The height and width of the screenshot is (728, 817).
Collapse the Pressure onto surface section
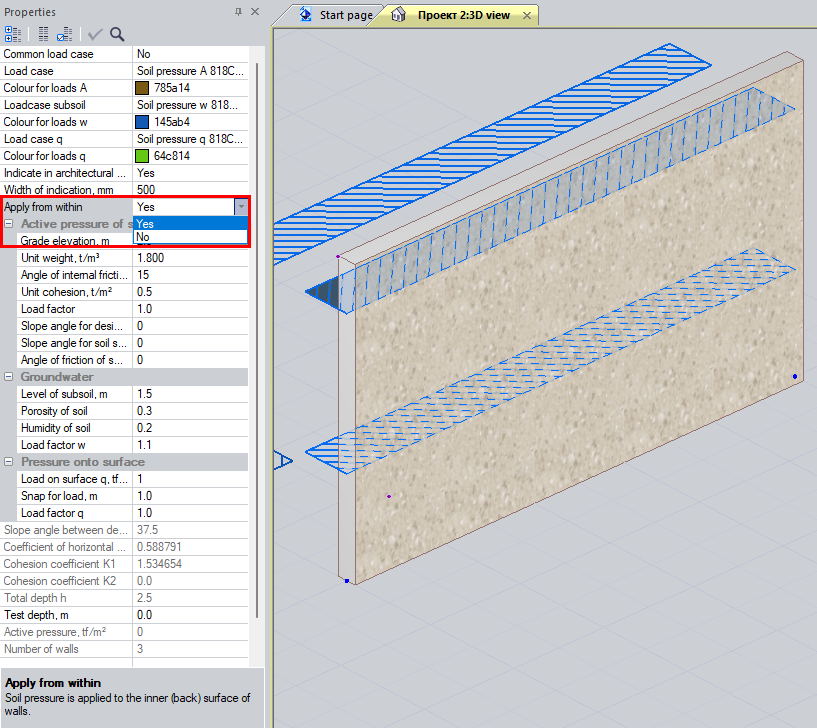point(9,462)
